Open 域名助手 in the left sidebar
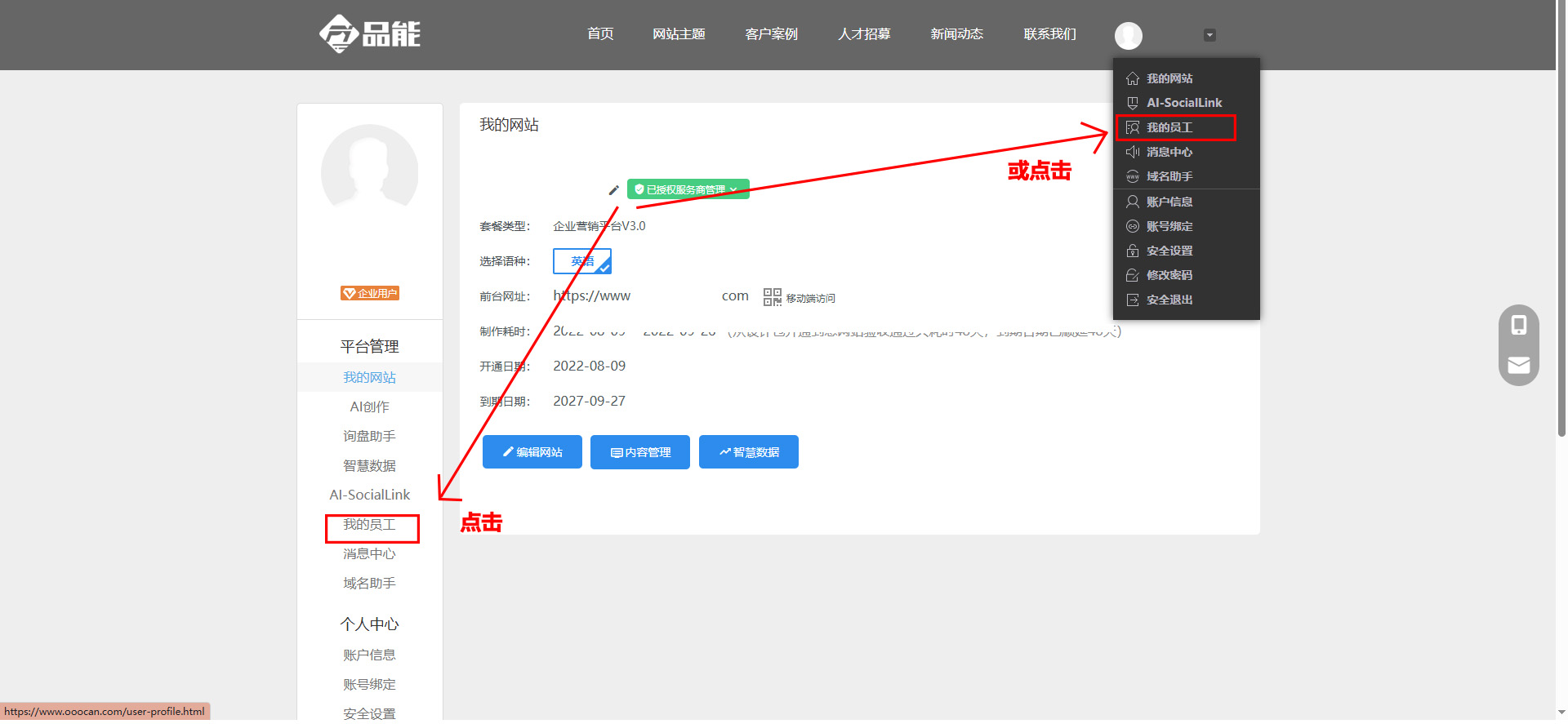Screen dimensions: 1568x724 [x=369, y=583]
